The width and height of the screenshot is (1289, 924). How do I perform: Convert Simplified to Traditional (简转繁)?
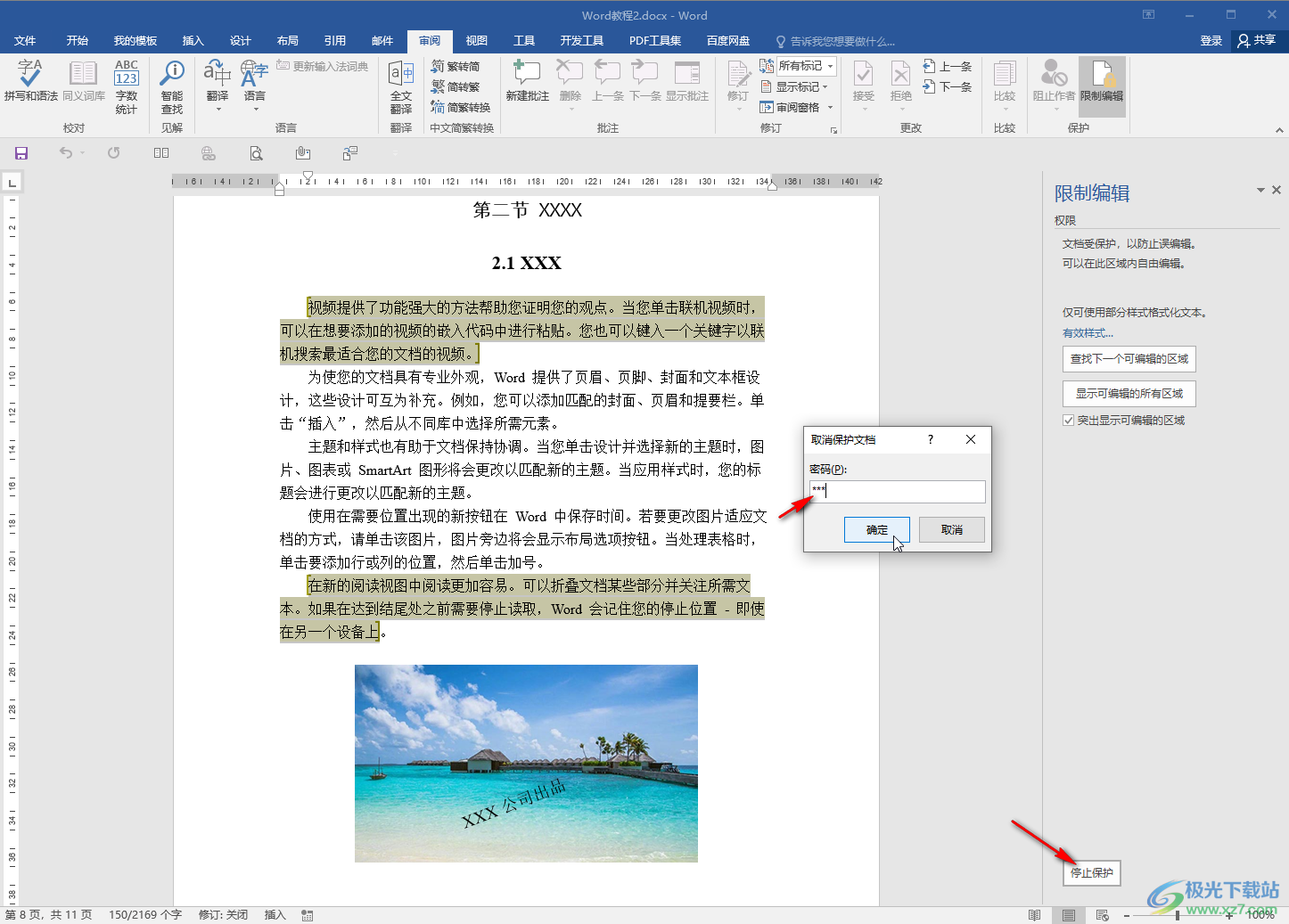point(456,87)
